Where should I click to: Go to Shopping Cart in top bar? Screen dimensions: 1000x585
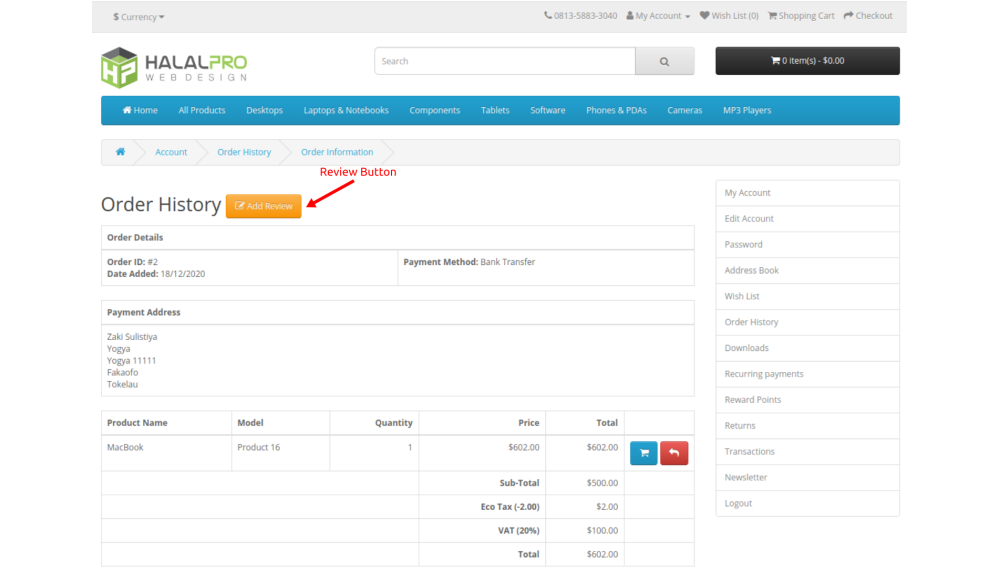(801, 16)
